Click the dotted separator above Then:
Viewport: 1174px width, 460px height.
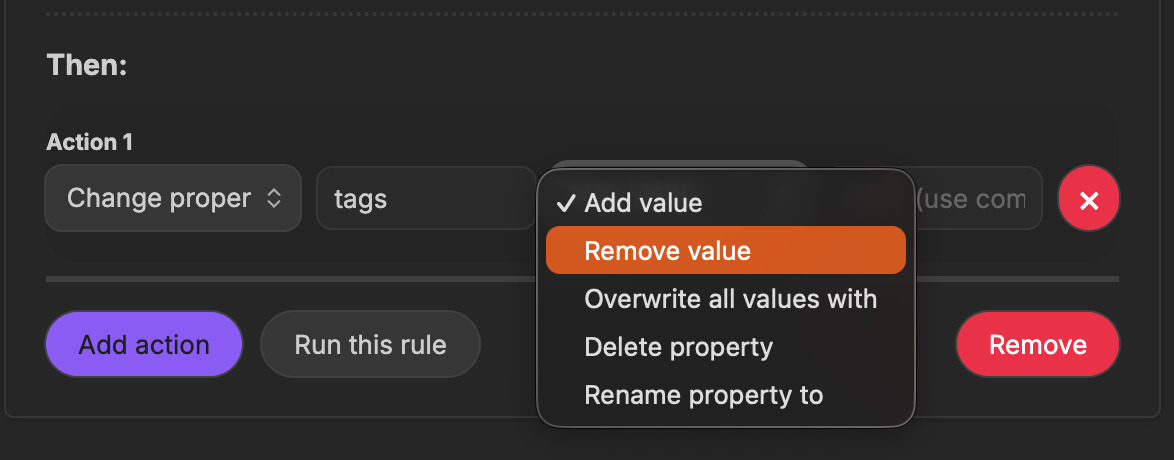tap(580, 13)
